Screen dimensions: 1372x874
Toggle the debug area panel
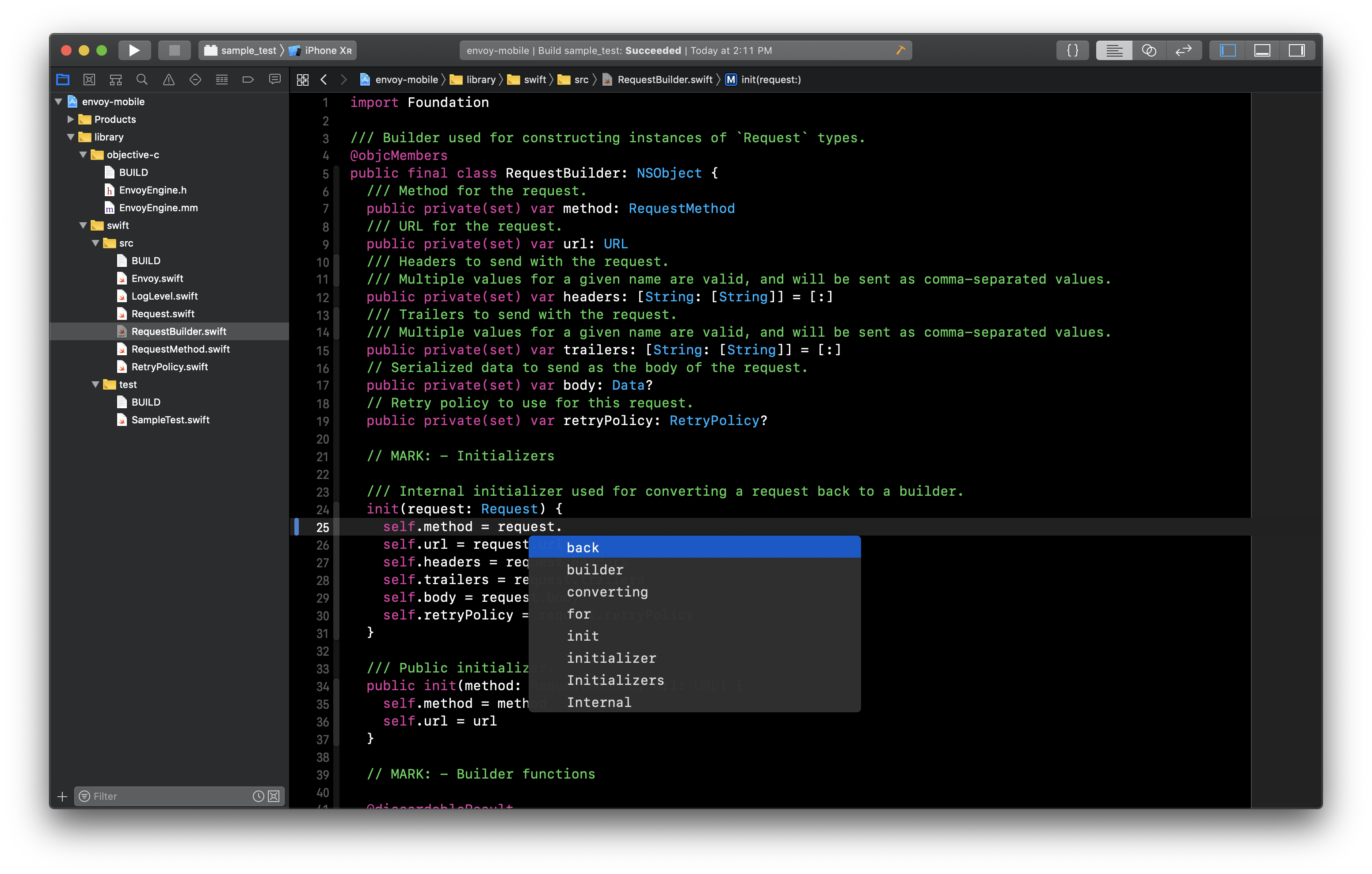(1262, 50)
